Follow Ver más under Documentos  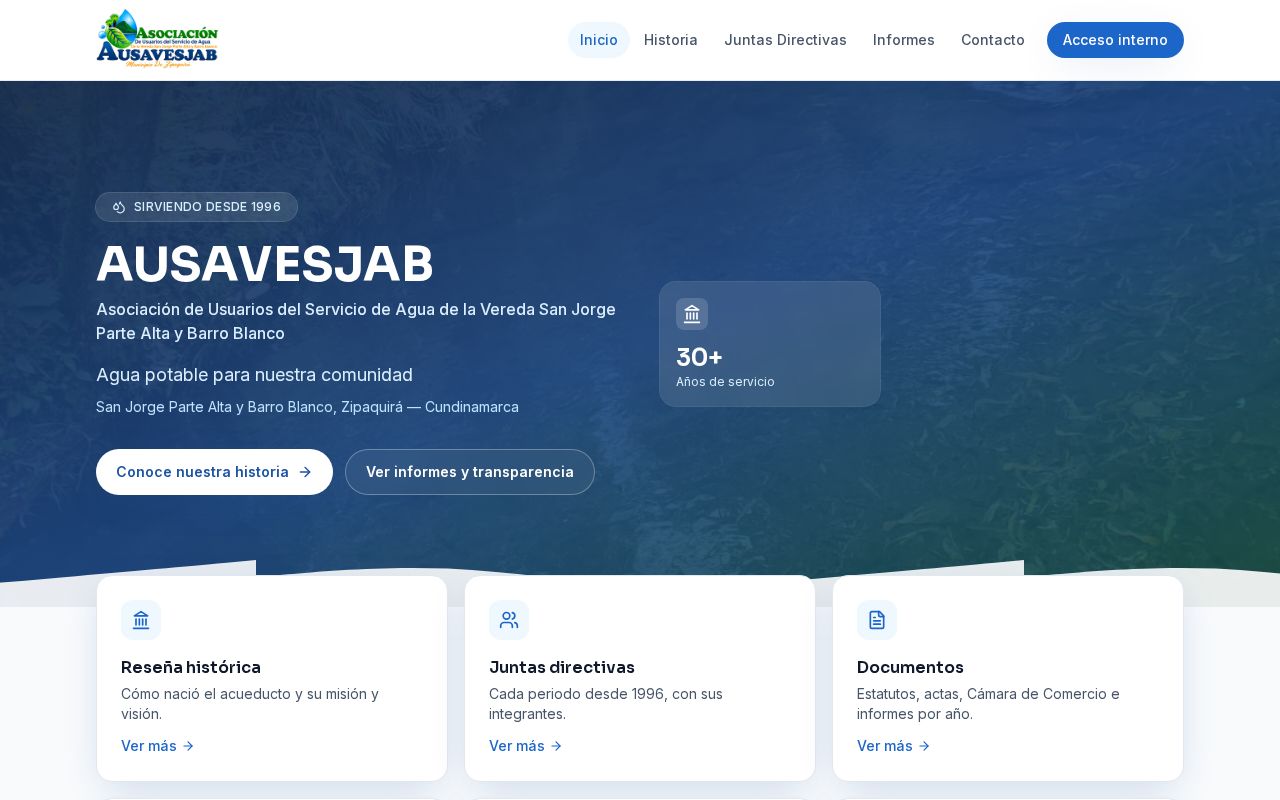(x=894, y=746)
